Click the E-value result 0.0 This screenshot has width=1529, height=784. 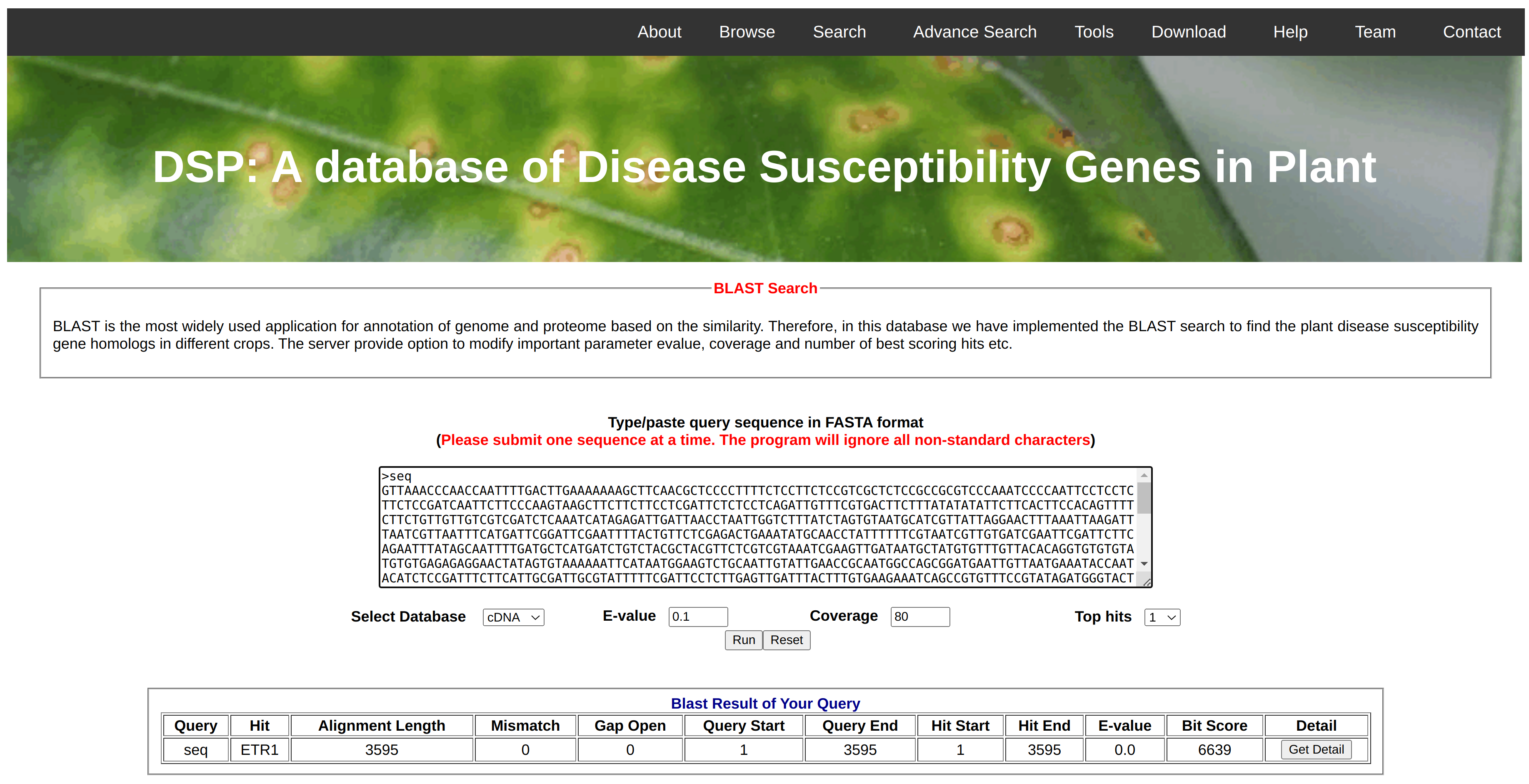point(1124,749)
